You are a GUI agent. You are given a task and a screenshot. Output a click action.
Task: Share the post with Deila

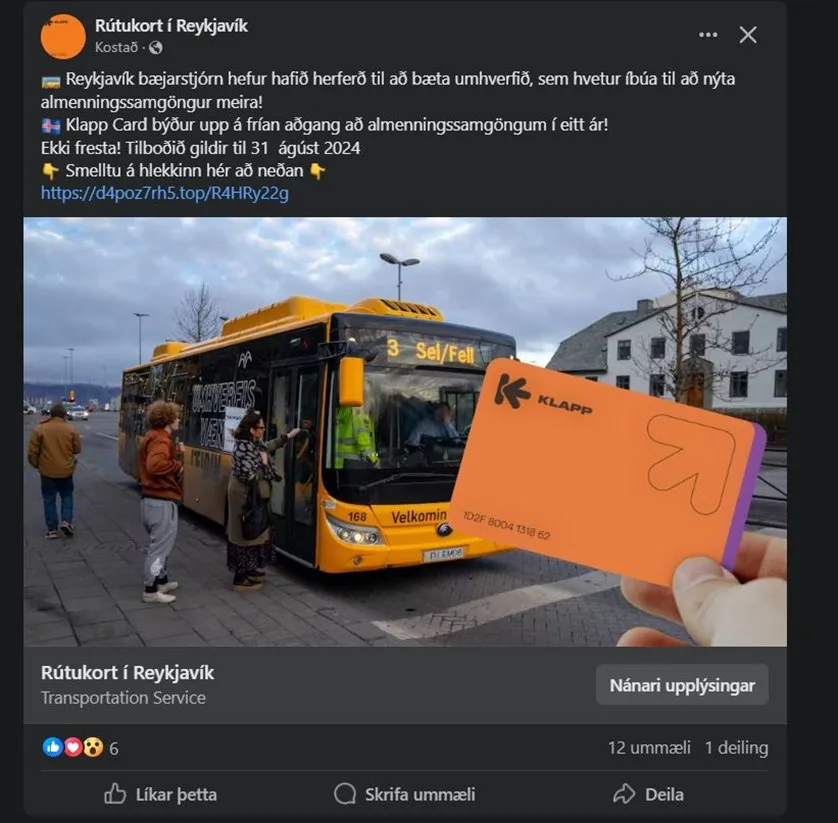[x=648, y=794]
